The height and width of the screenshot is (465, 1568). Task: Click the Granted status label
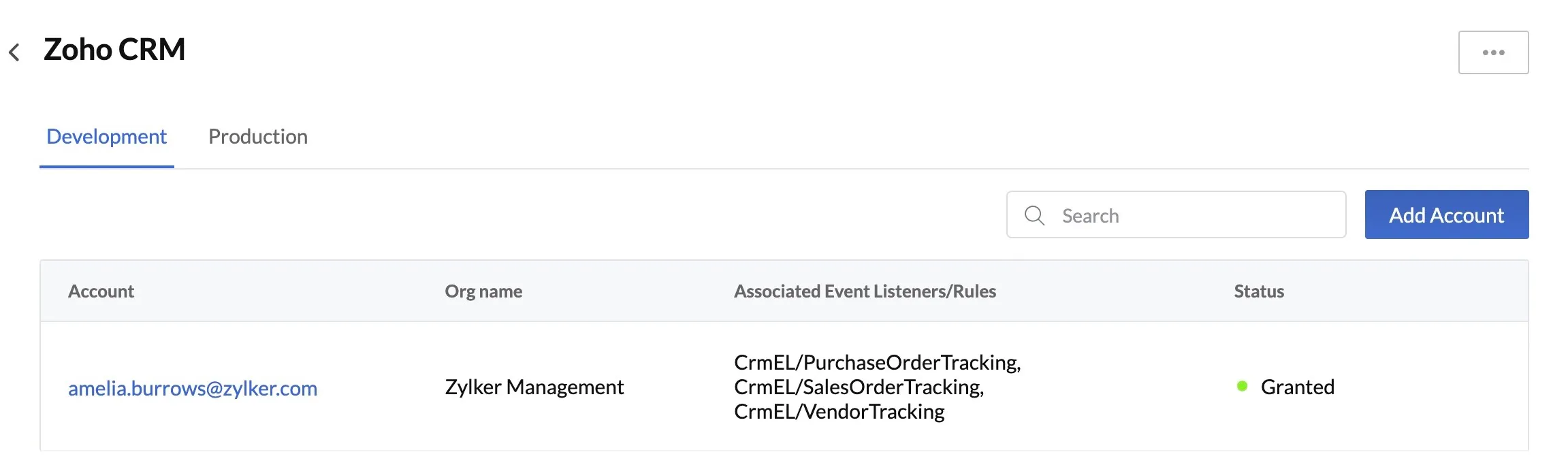[x=1297, y=387]
